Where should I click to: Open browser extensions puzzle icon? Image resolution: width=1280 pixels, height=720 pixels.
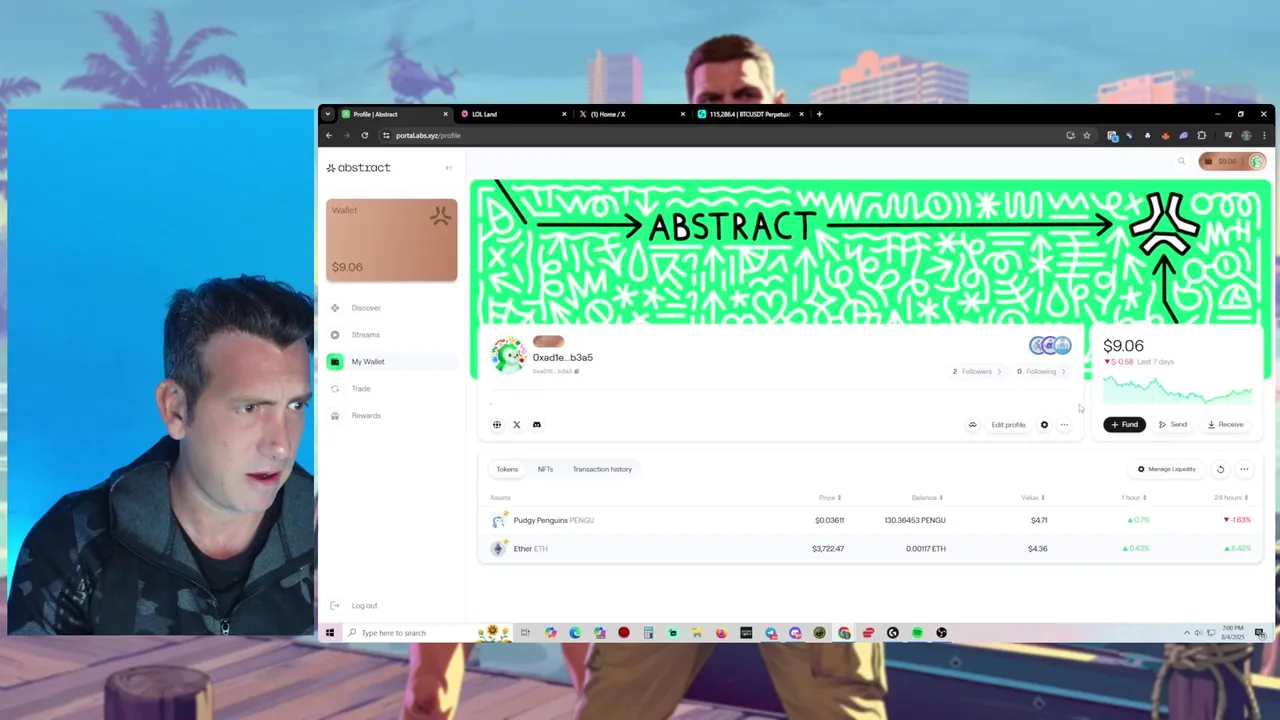click(x=1202, y=136)
